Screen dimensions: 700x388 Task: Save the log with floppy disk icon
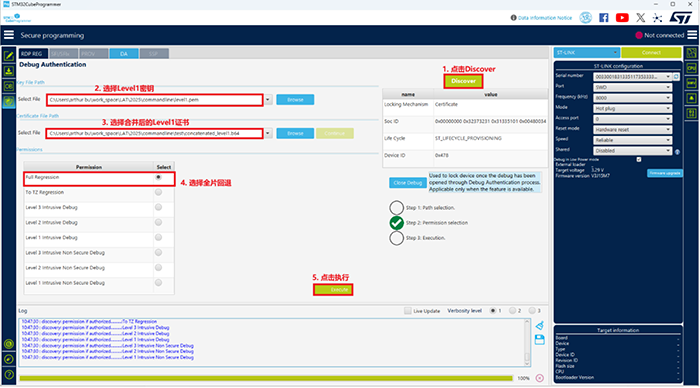(540, 340)
